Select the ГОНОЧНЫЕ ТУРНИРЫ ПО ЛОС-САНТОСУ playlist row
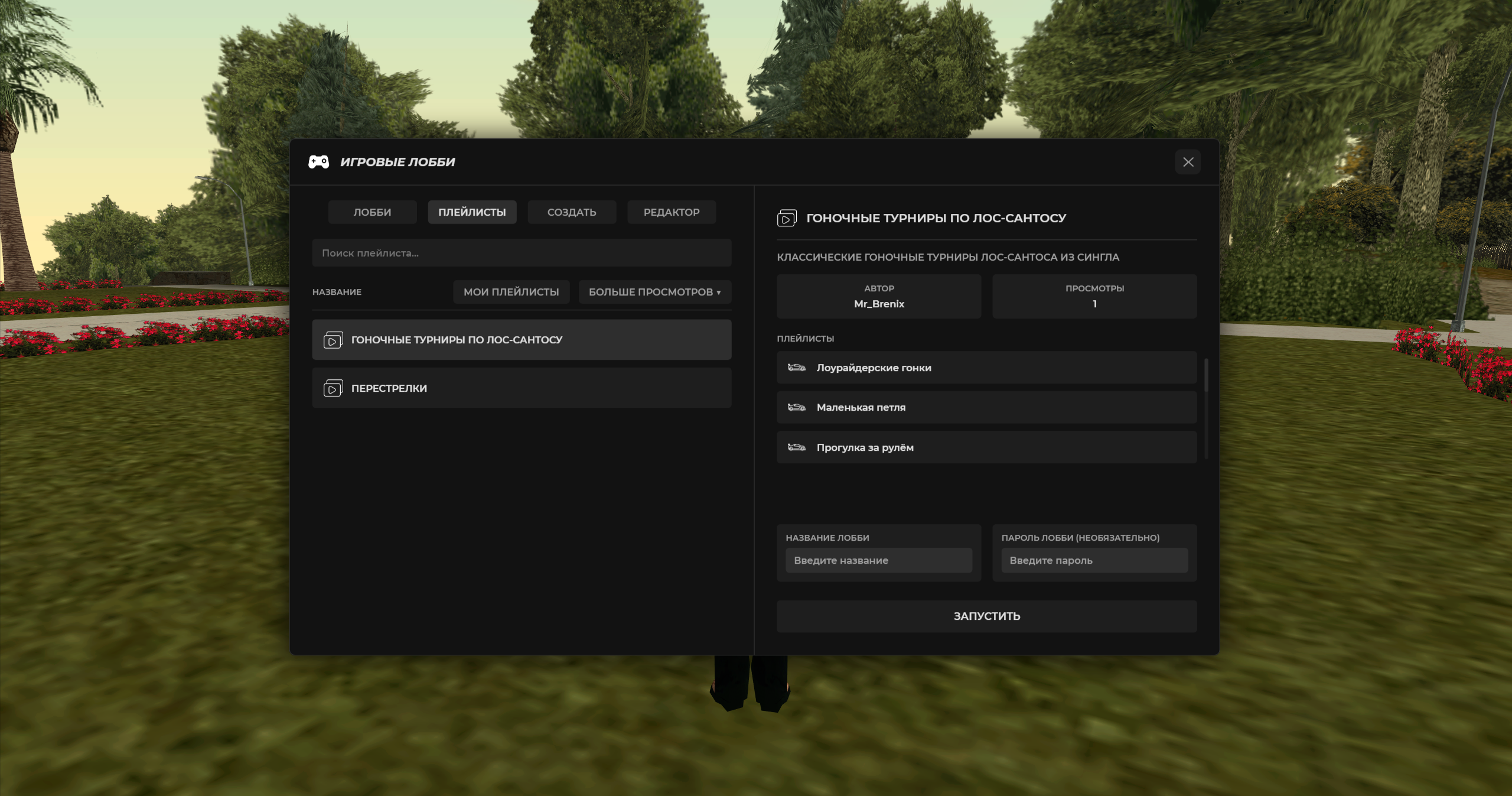 tap(522, 340)
